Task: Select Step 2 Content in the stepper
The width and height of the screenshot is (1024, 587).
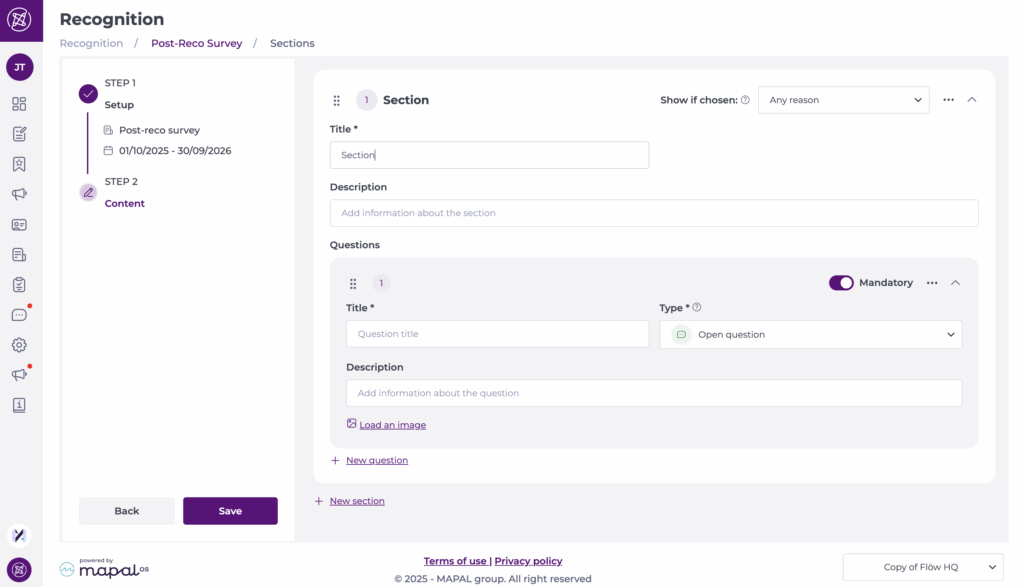Action: 124,203
